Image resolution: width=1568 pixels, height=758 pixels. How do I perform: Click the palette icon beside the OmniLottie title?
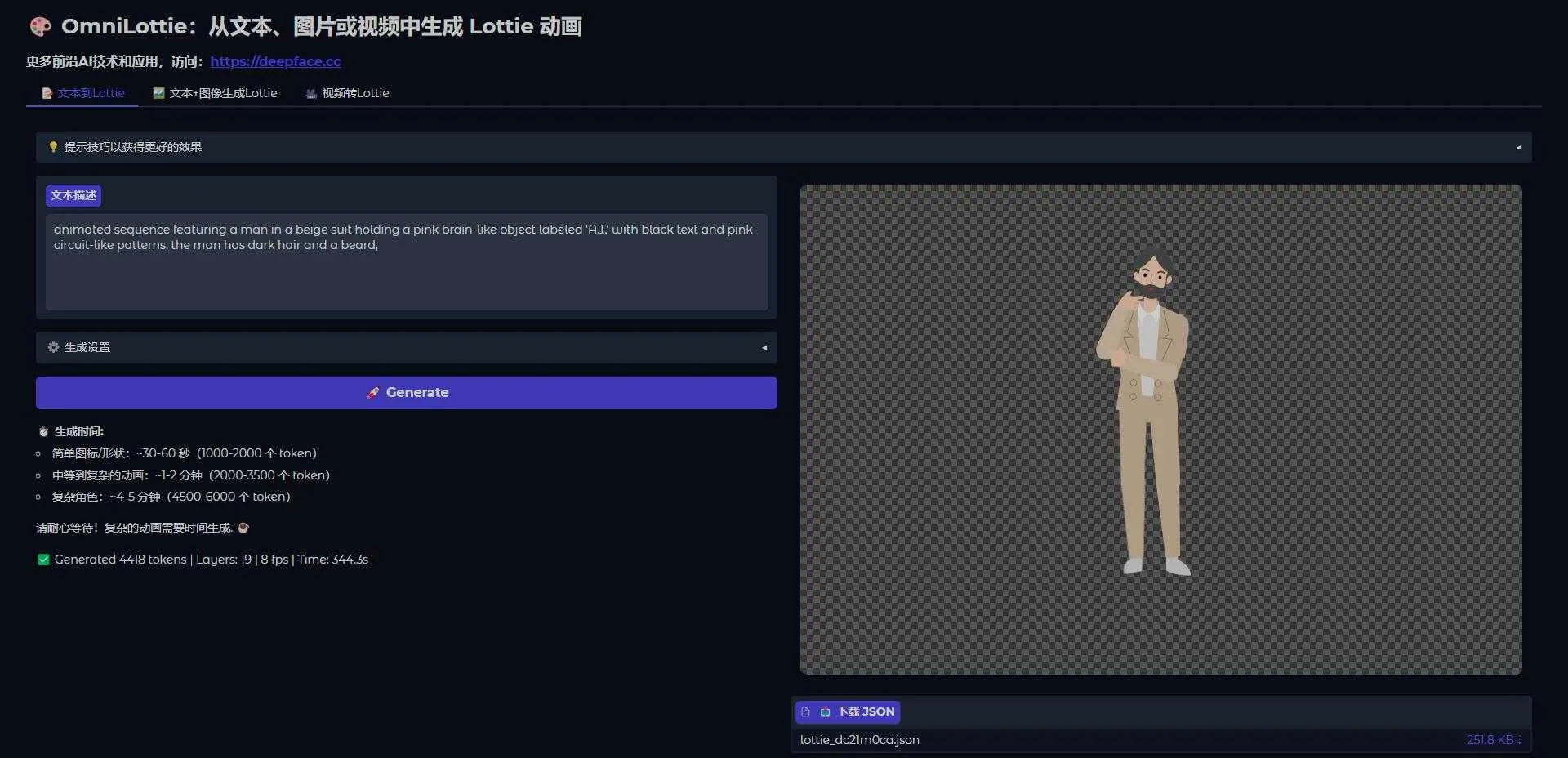coord(40,27)
